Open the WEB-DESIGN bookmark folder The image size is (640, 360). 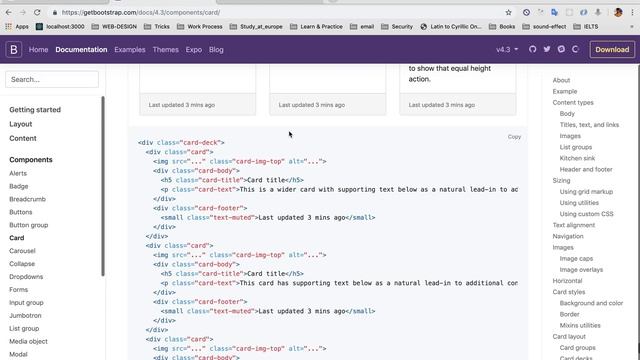[114, 27]
